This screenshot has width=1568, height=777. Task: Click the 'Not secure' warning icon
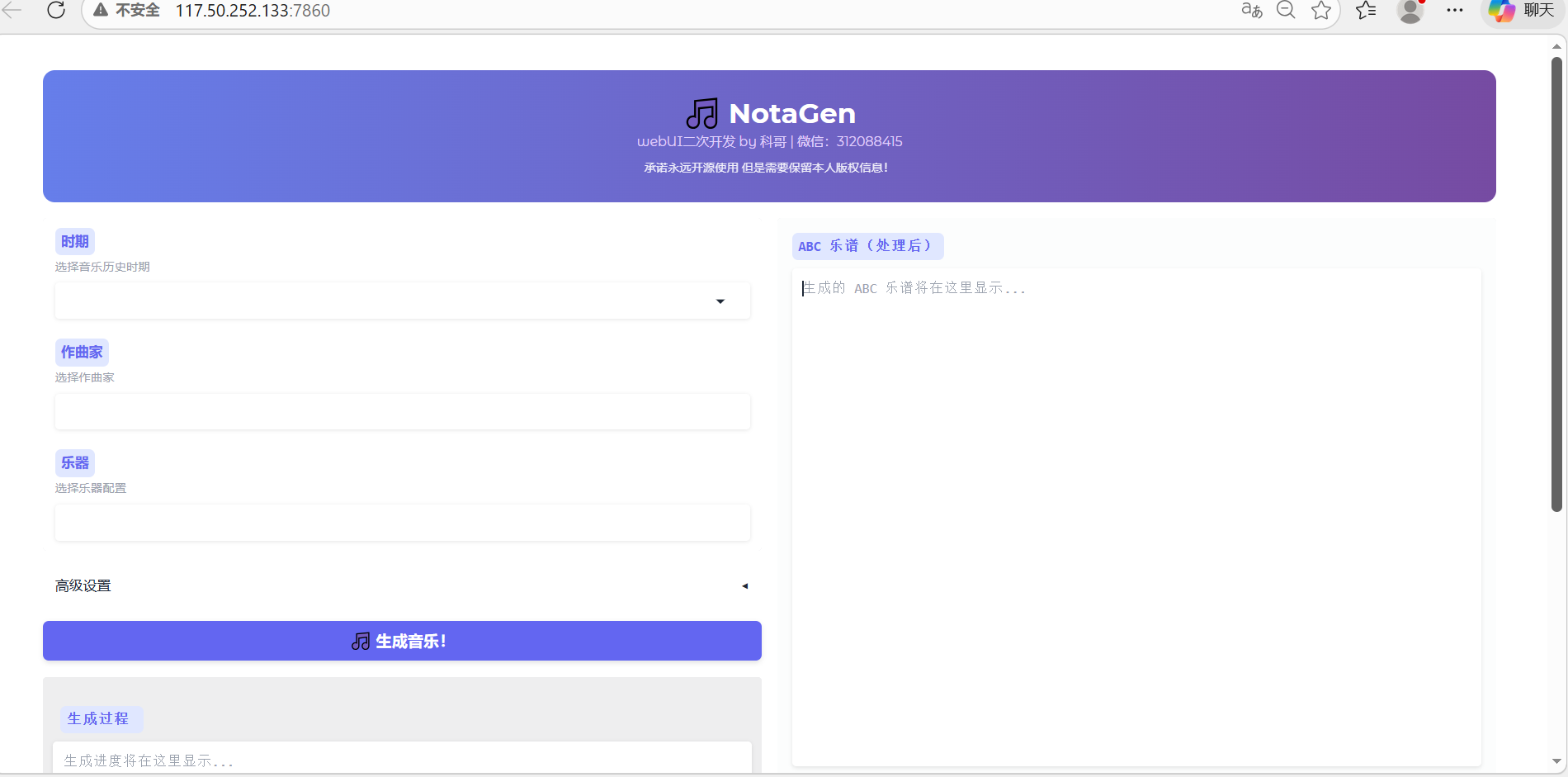click(x=101, y=11)
